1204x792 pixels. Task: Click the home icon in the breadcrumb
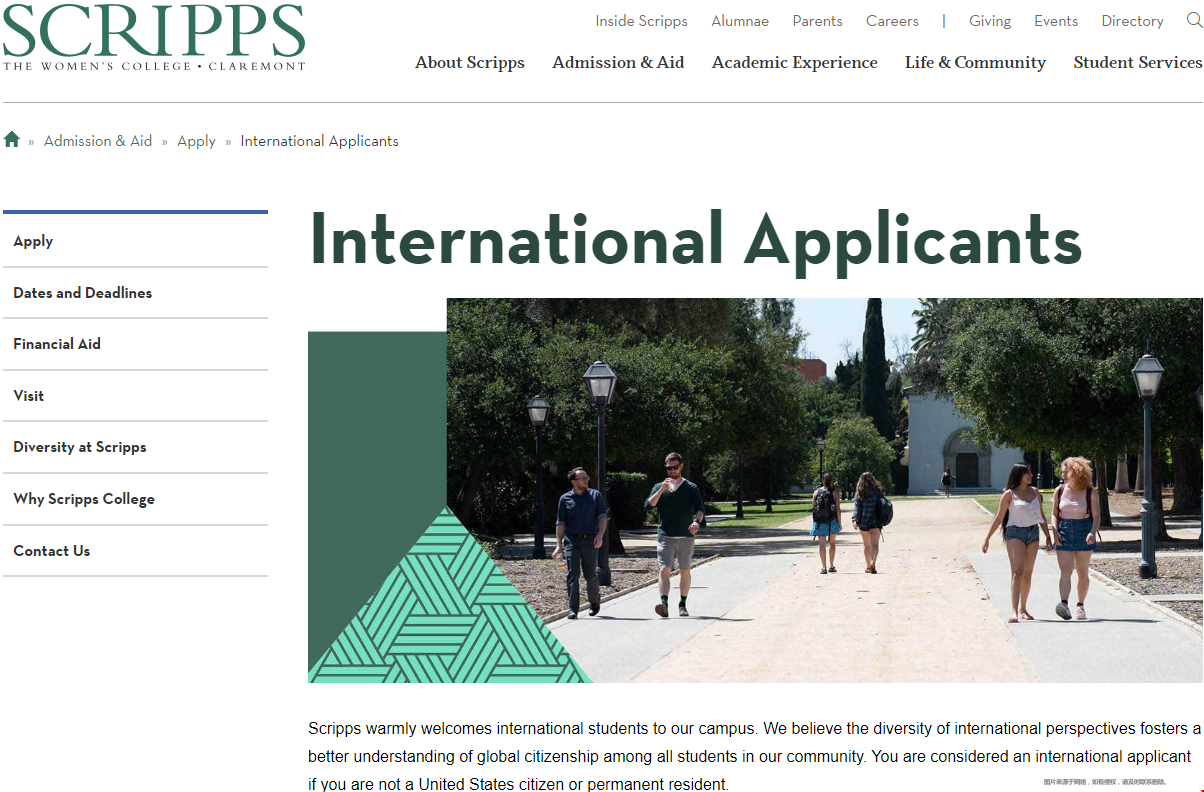12,140
